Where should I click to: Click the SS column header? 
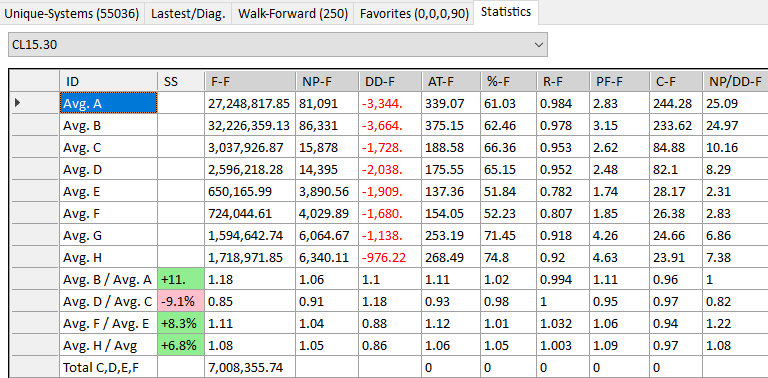pyautogui.click(x=181, y=81)
